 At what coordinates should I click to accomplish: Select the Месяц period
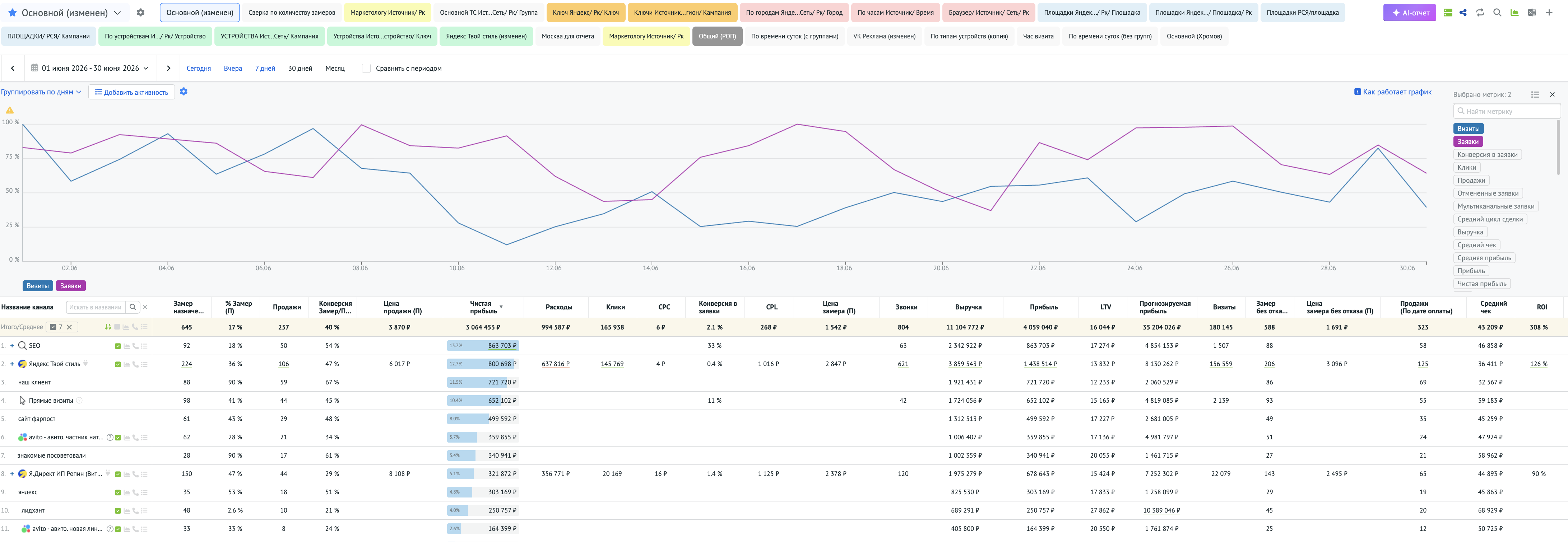[335, 68]
